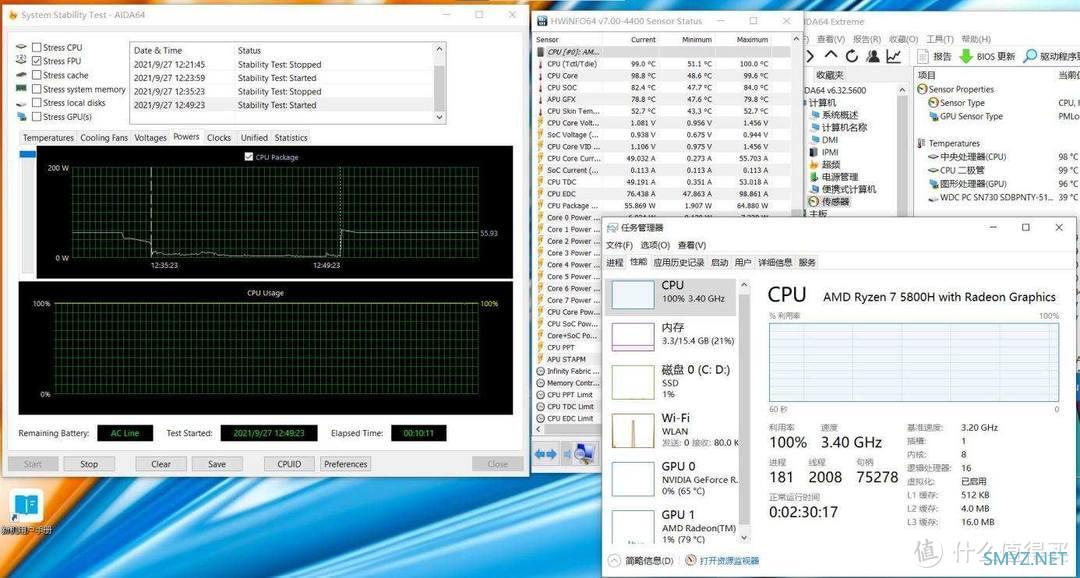
Task: Switch to the Clocks tab
Action: (x=219, y=138)
